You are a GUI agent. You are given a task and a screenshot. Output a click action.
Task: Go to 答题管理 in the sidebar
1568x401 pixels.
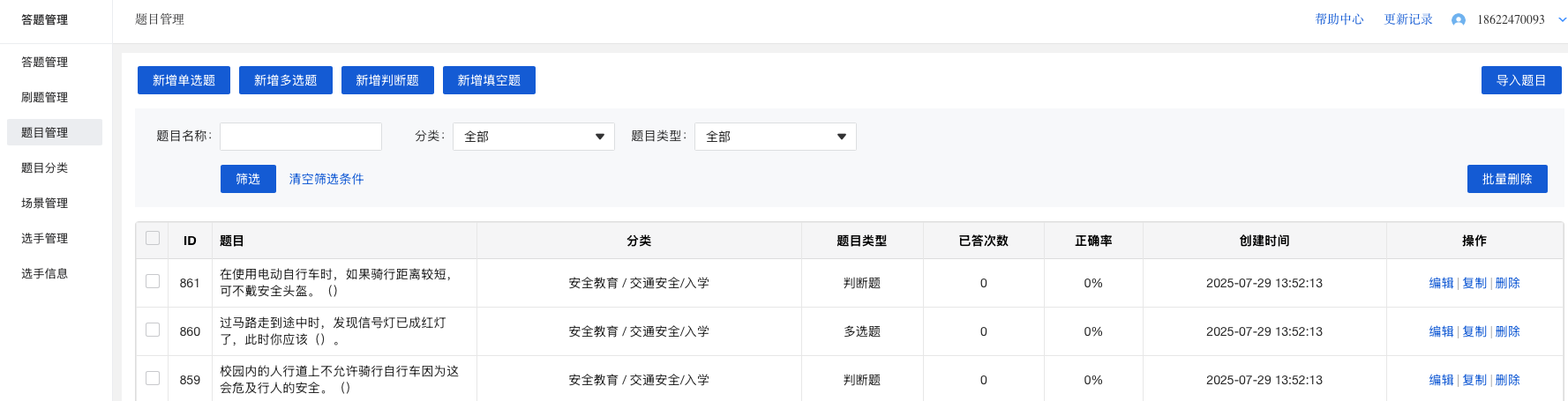[x=44, y=62]
